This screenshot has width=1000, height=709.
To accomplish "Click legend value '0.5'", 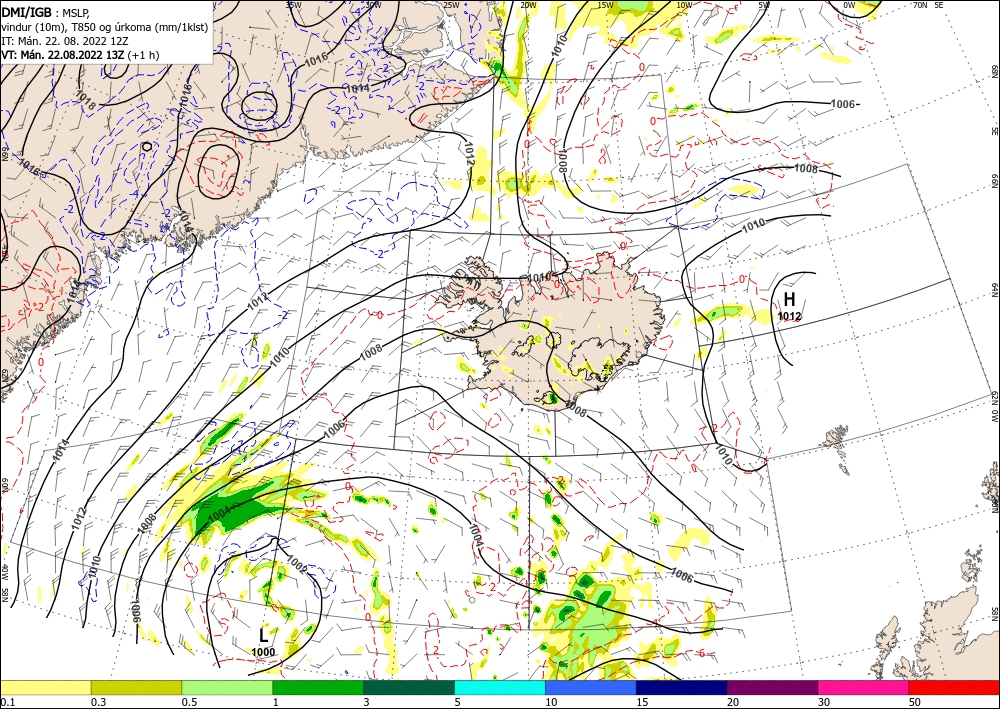I will (189, 702).
